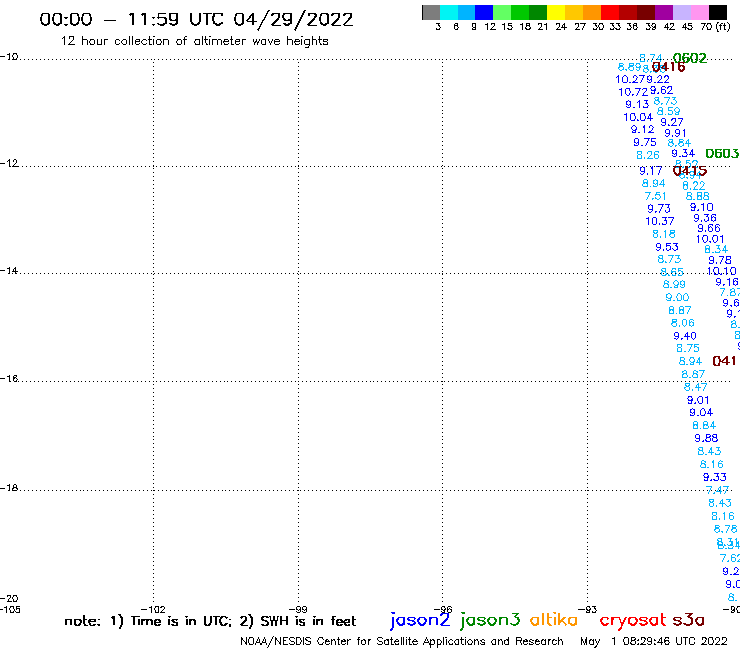740x650 pixels.
Task: Click the gray 3 ft legend swatch
Action: (x=431, y=12)
